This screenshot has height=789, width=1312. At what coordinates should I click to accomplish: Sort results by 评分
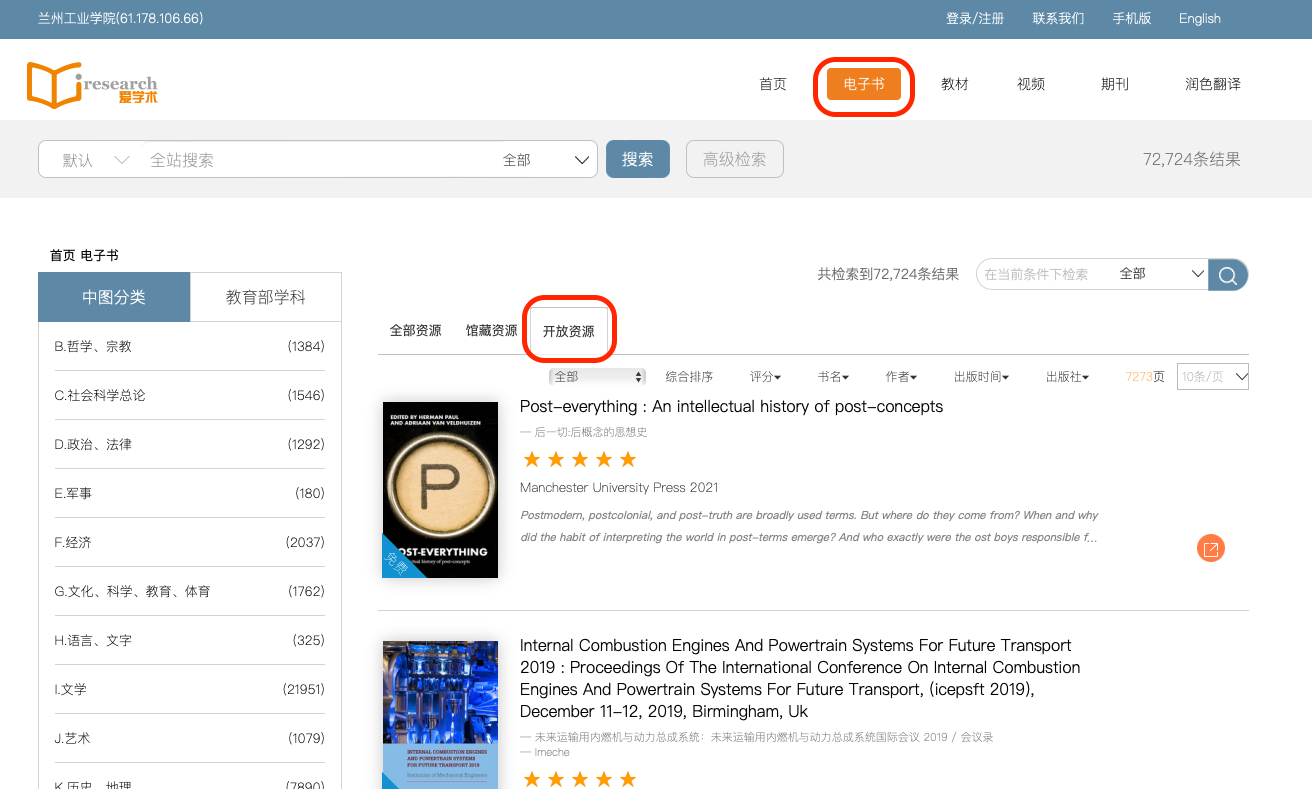point(765,377)
